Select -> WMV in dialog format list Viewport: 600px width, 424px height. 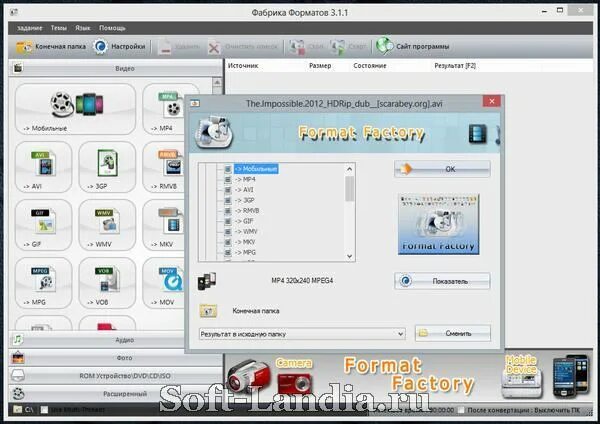click(x=246, y=232)
